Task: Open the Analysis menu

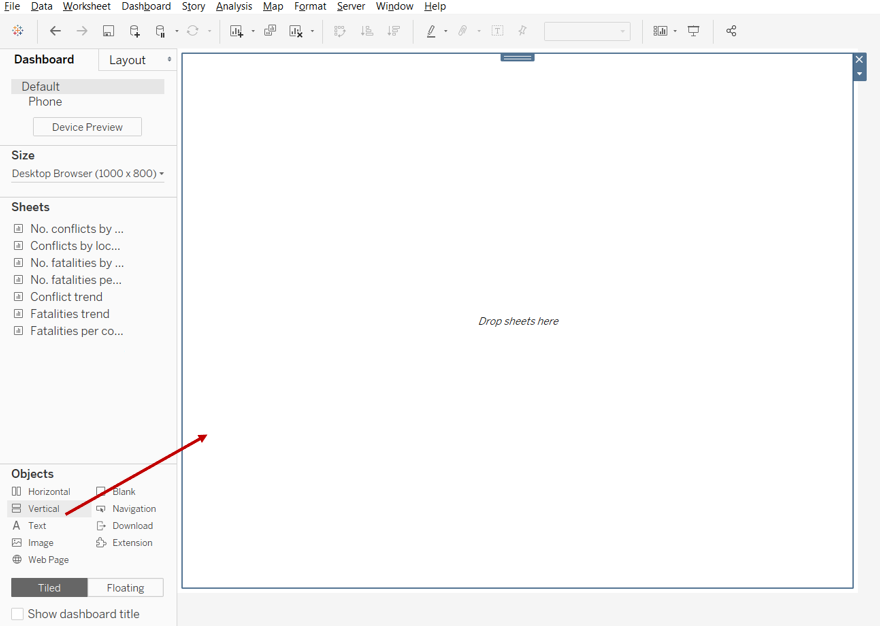Action: (234, 6)
